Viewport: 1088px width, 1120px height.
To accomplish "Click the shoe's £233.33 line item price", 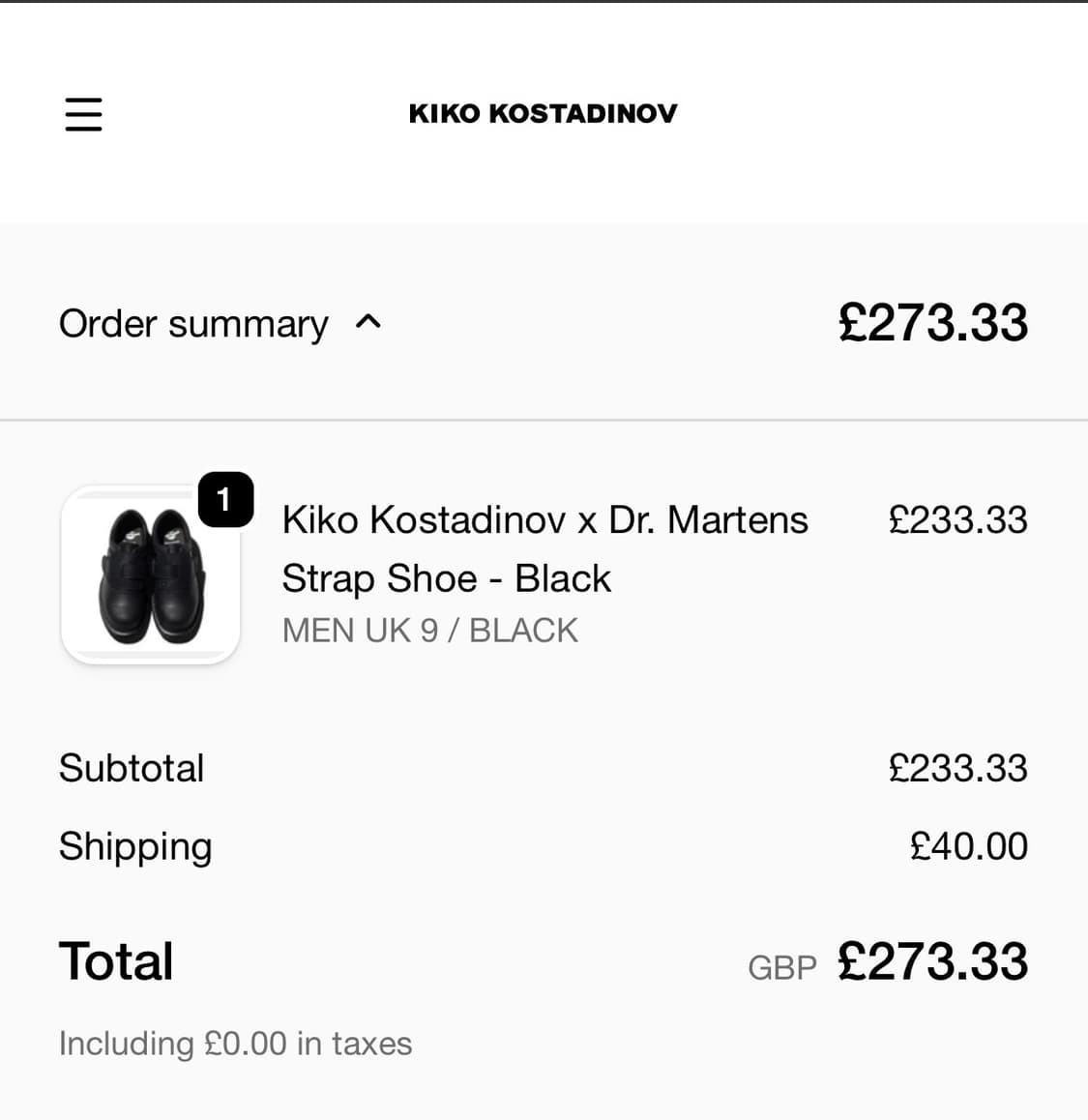I will coord(957,520).
